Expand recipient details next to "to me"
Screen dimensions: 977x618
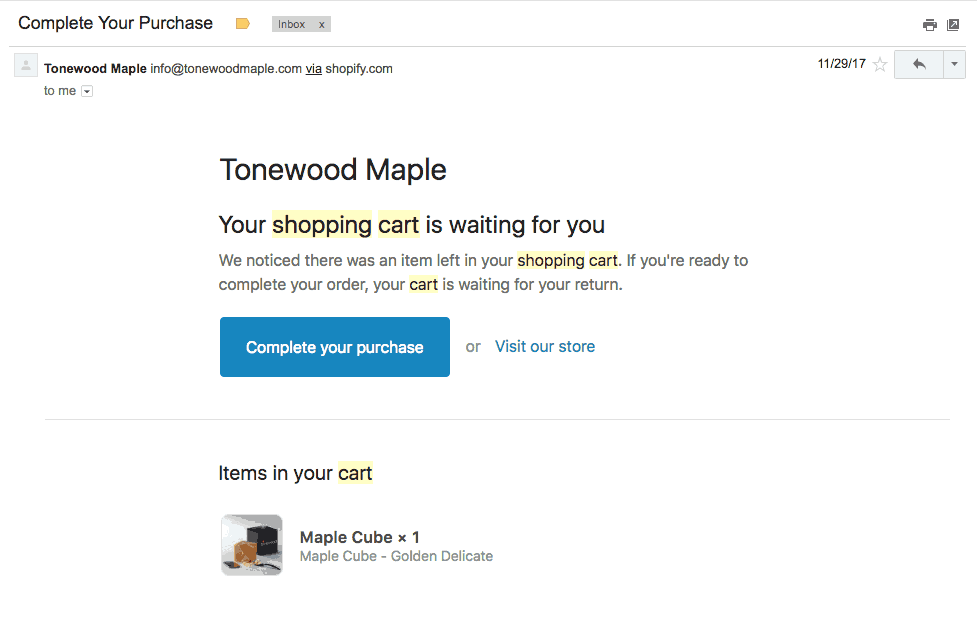point(87,91)
